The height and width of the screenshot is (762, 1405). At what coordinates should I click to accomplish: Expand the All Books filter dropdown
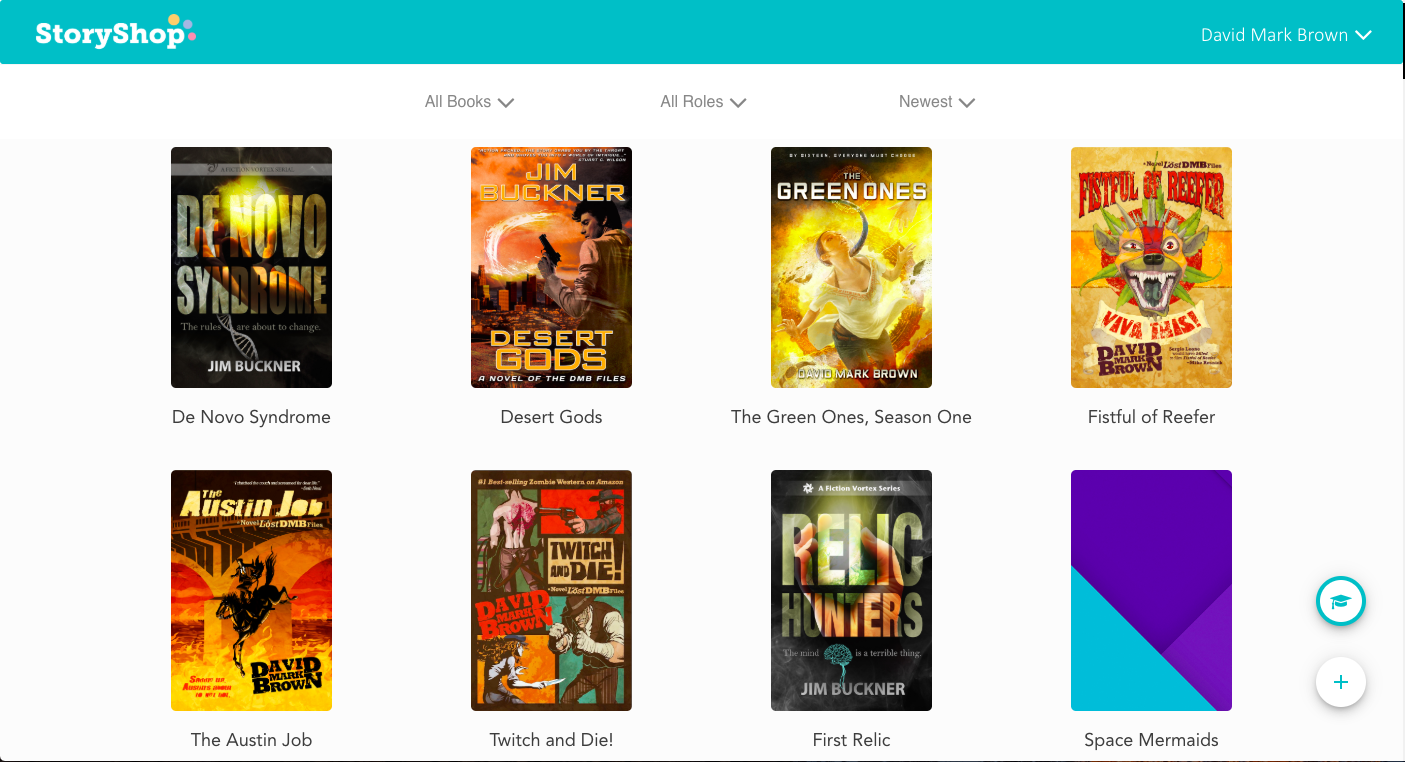coord(469,102)
